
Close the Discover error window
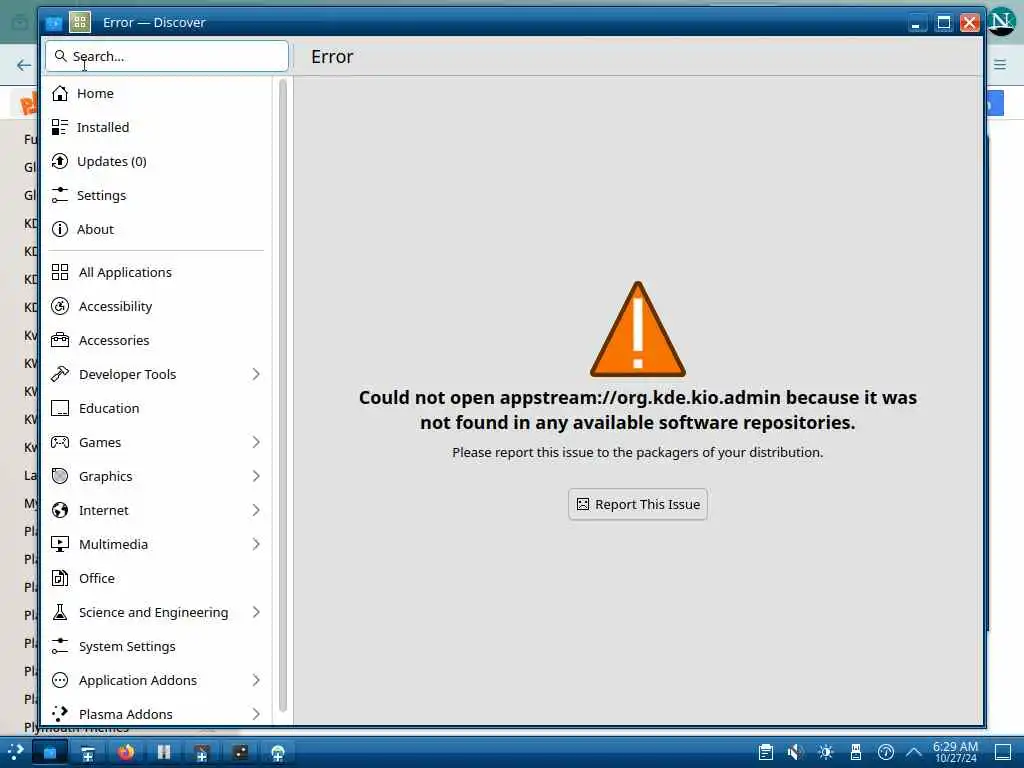[969, 23]
